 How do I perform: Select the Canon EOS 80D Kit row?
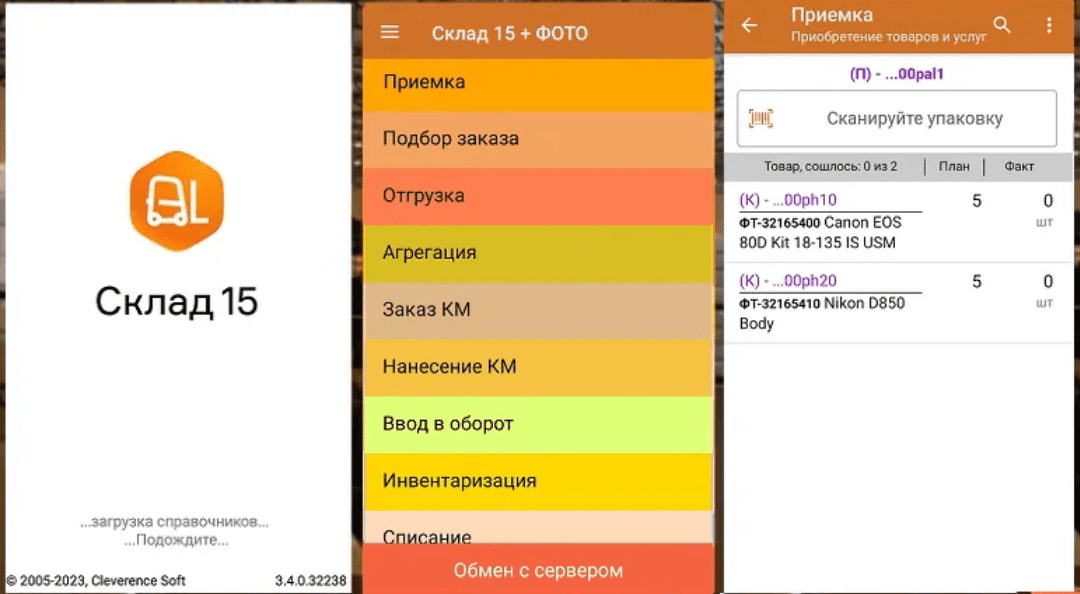(x=896, y=222)
